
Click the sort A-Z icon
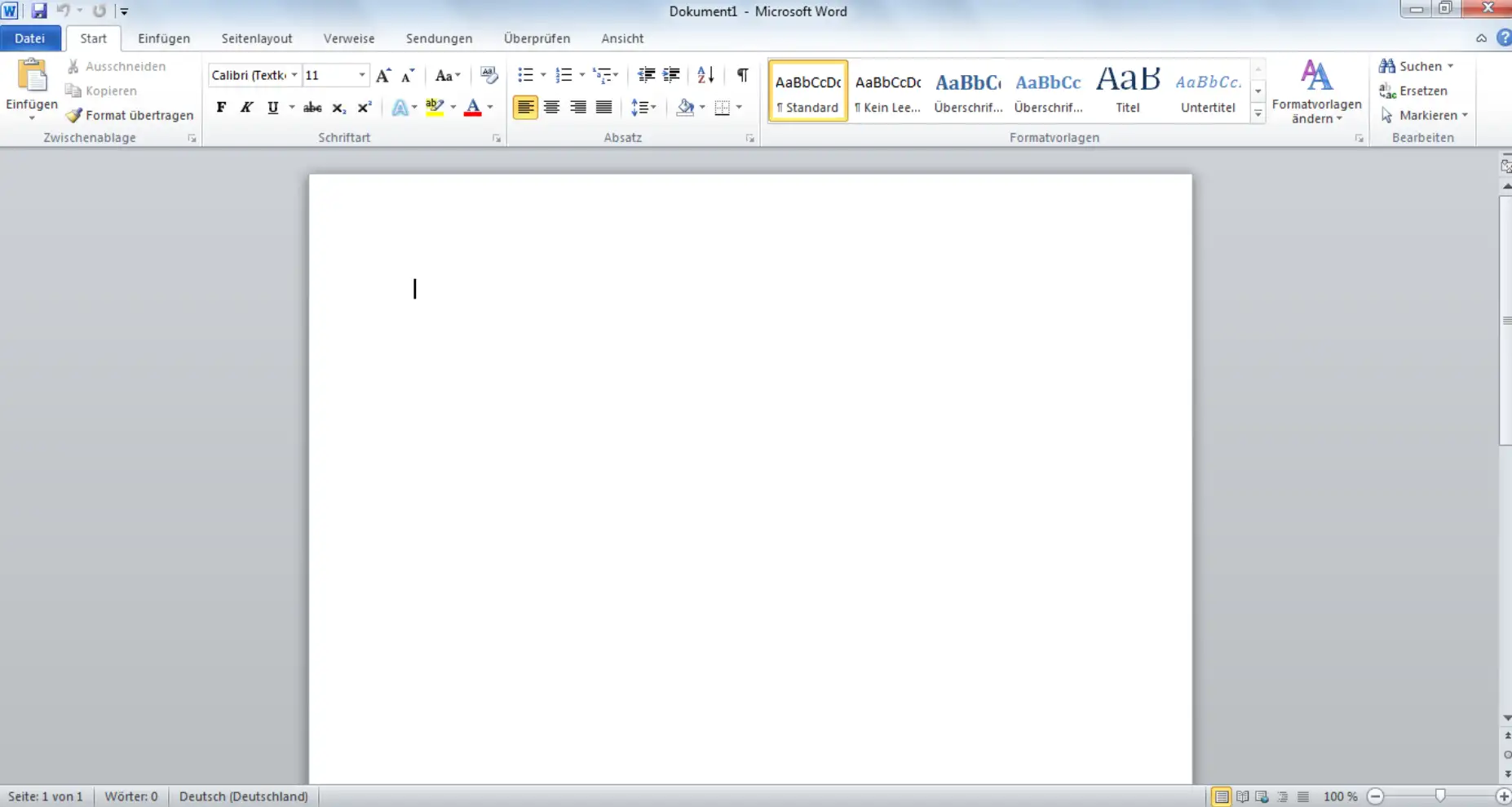705,75
